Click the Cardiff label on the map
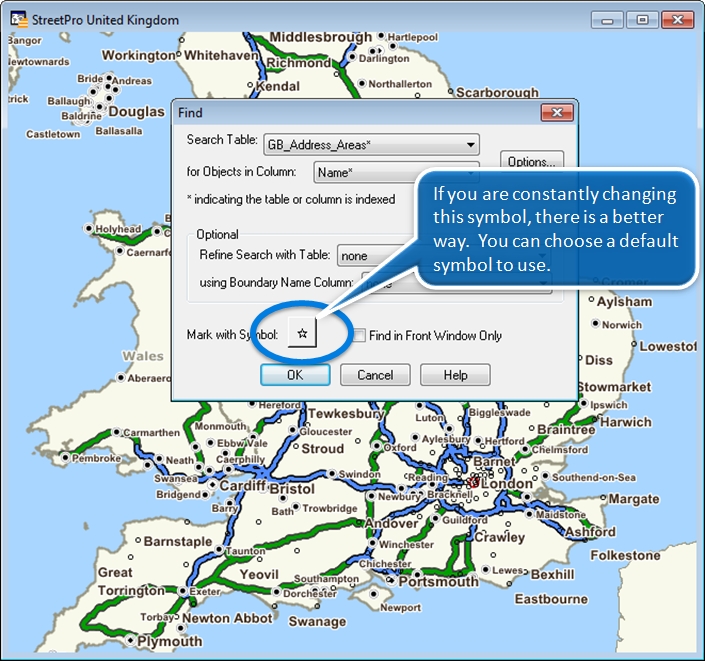The image size is (705, 661). 242,486
